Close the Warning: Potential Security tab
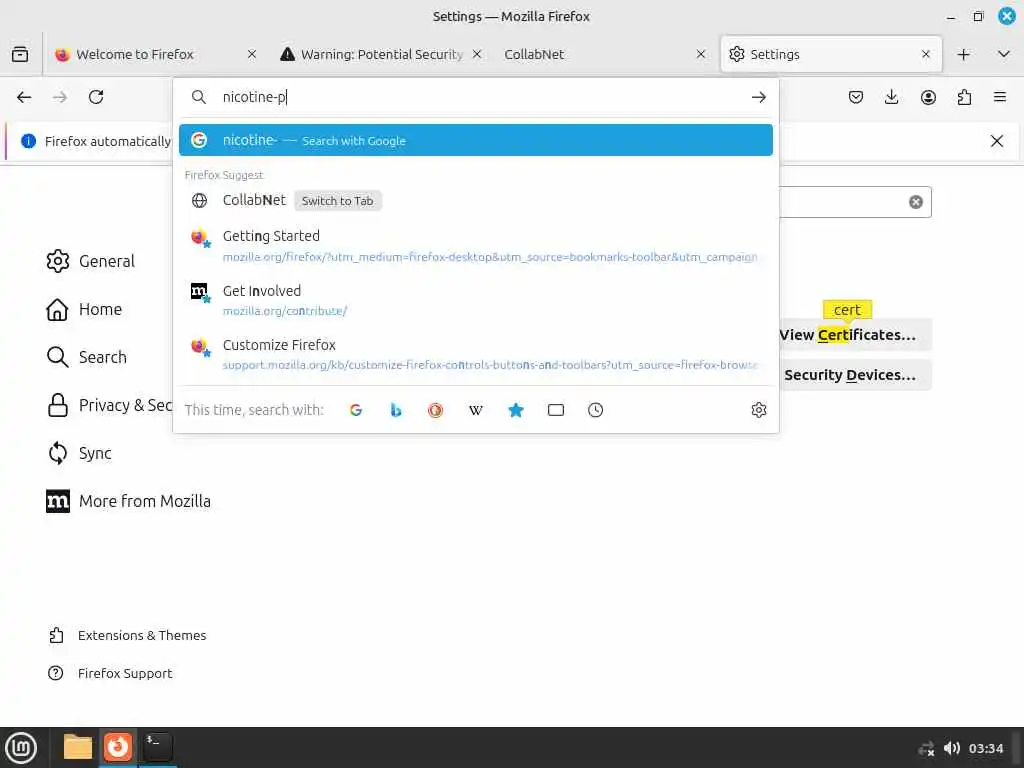Image resolution: width=1024 pixels, height=768 pixels. [477, 54]
